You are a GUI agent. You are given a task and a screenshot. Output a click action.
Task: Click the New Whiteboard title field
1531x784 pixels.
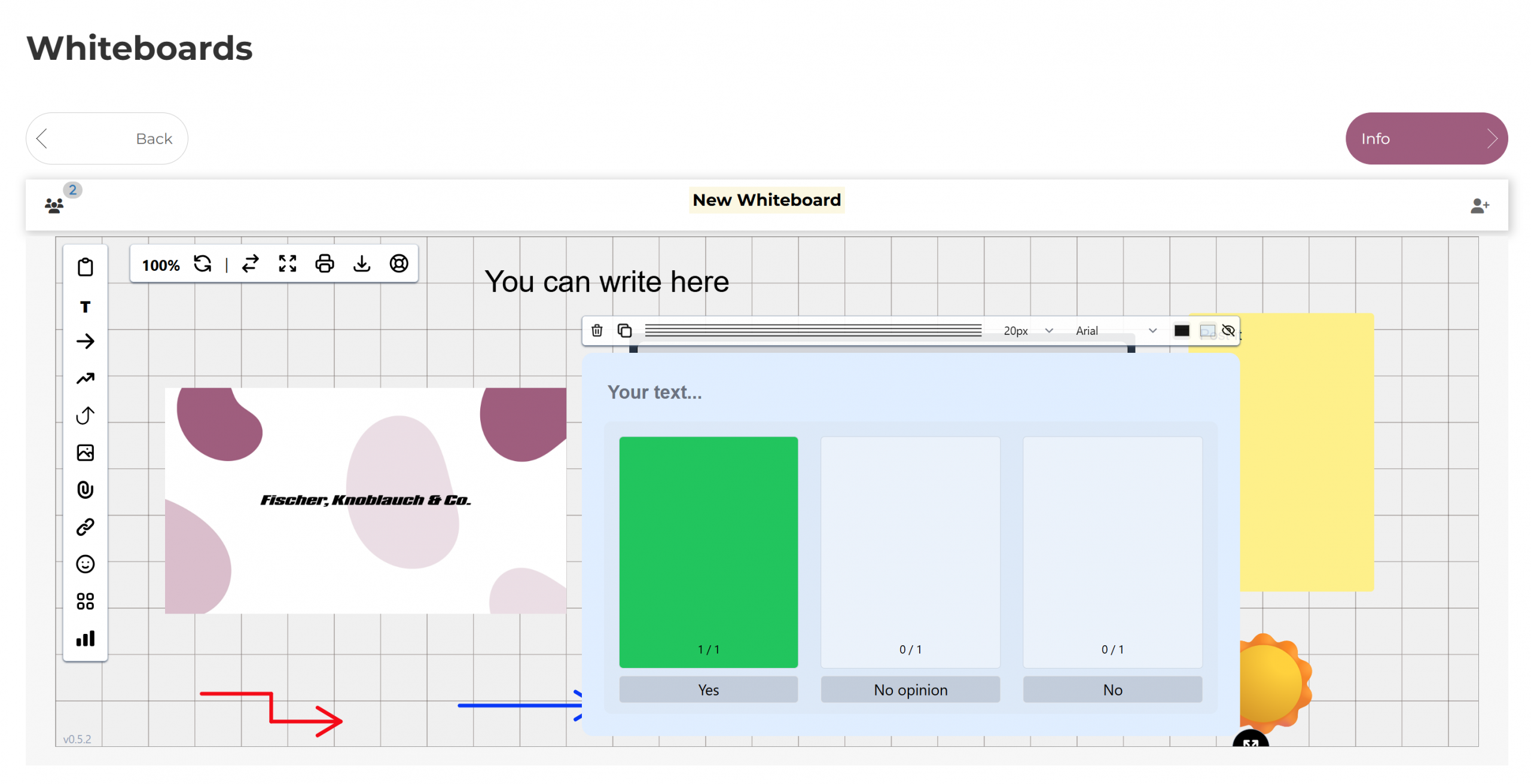coord(766,200)
